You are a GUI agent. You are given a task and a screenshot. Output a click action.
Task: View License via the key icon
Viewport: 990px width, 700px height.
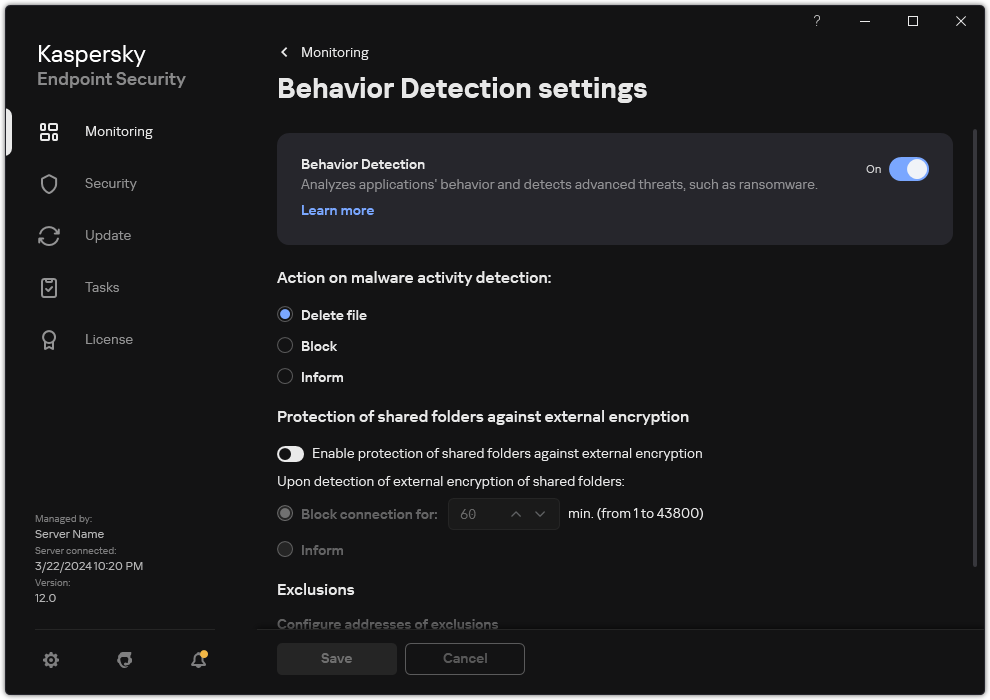(x=49, y=339)
